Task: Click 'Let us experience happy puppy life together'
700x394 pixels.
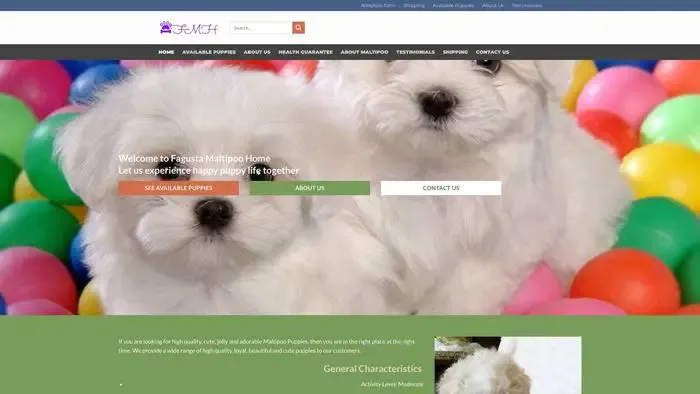Action: click(x=209, y=170)
